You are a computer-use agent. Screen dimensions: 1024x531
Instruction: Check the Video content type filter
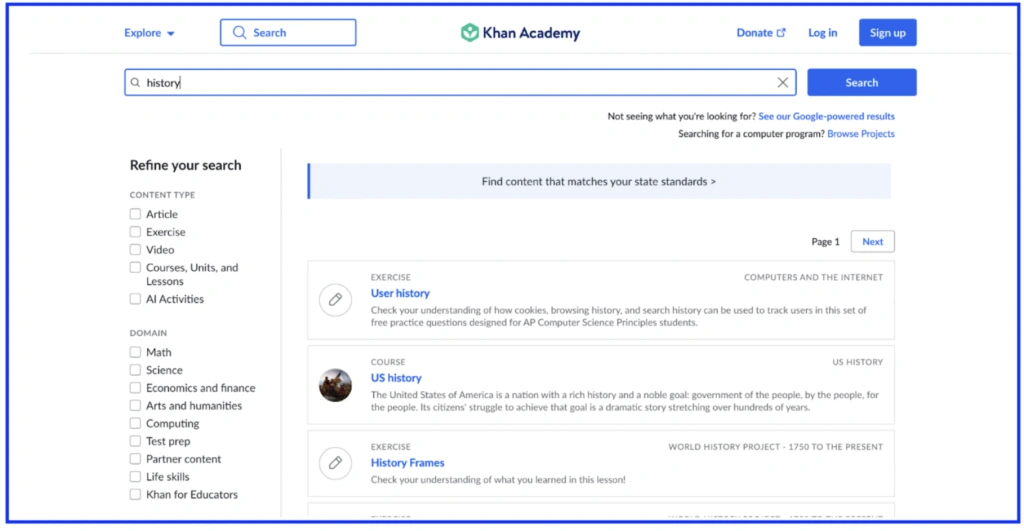click(135, 250)
